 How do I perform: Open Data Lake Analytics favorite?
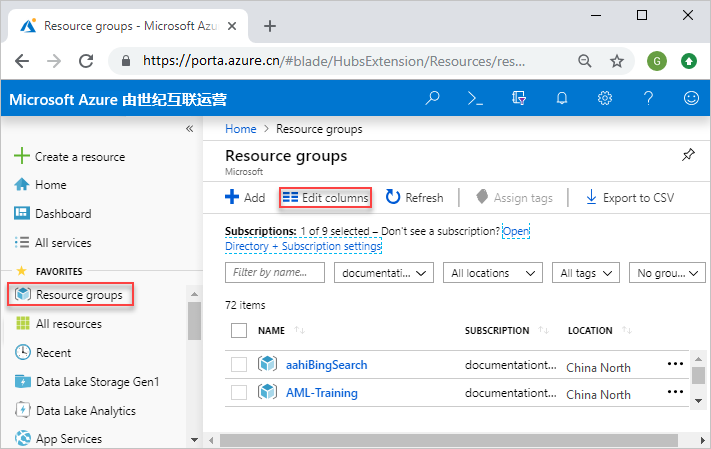(76, 410)
